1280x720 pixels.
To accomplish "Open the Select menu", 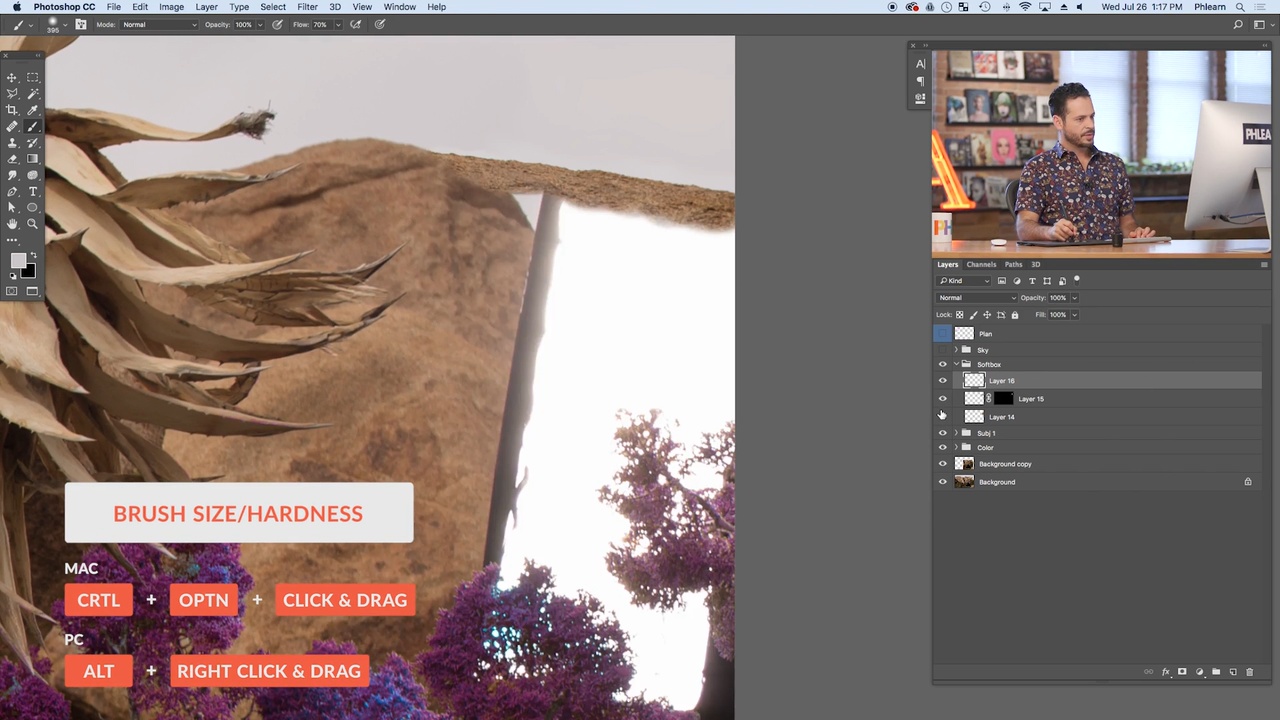I will click(x=273, y=7).
